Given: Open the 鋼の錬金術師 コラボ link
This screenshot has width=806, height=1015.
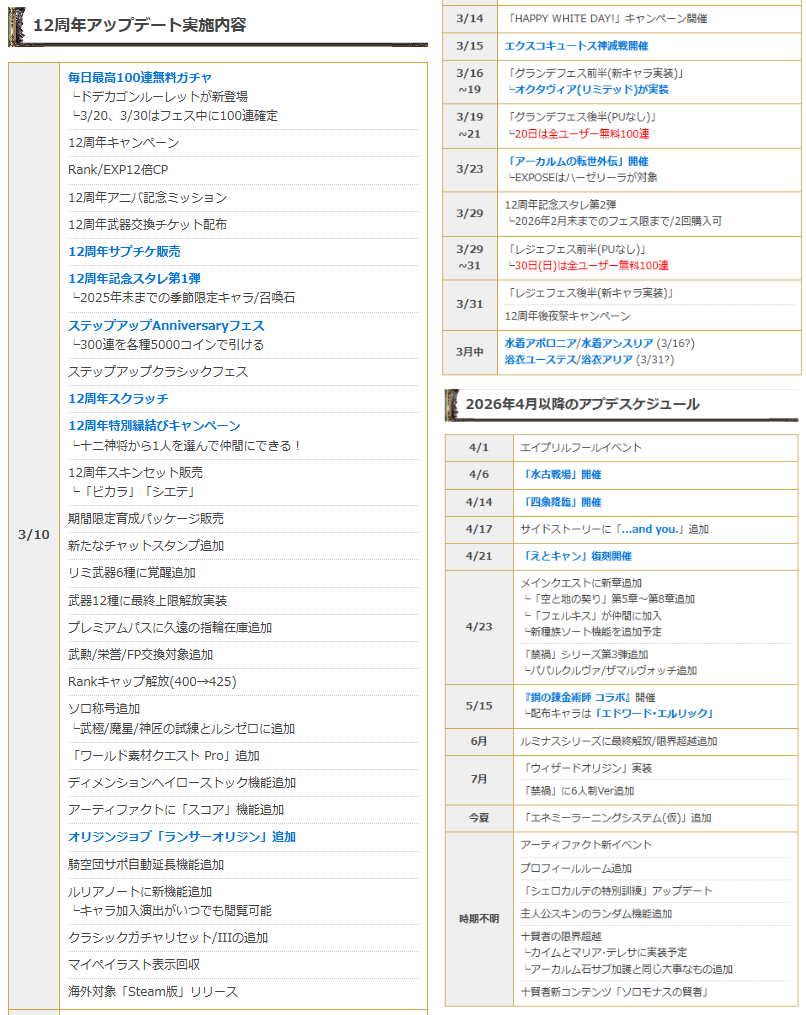Looking at the screenshot, I should (x=575, y=697).
